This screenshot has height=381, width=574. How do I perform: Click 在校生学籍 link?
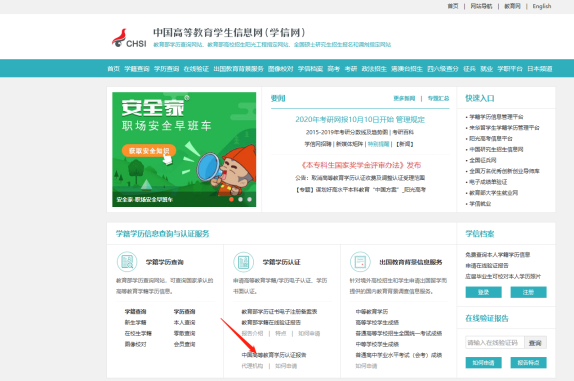[x=138, y=333]
